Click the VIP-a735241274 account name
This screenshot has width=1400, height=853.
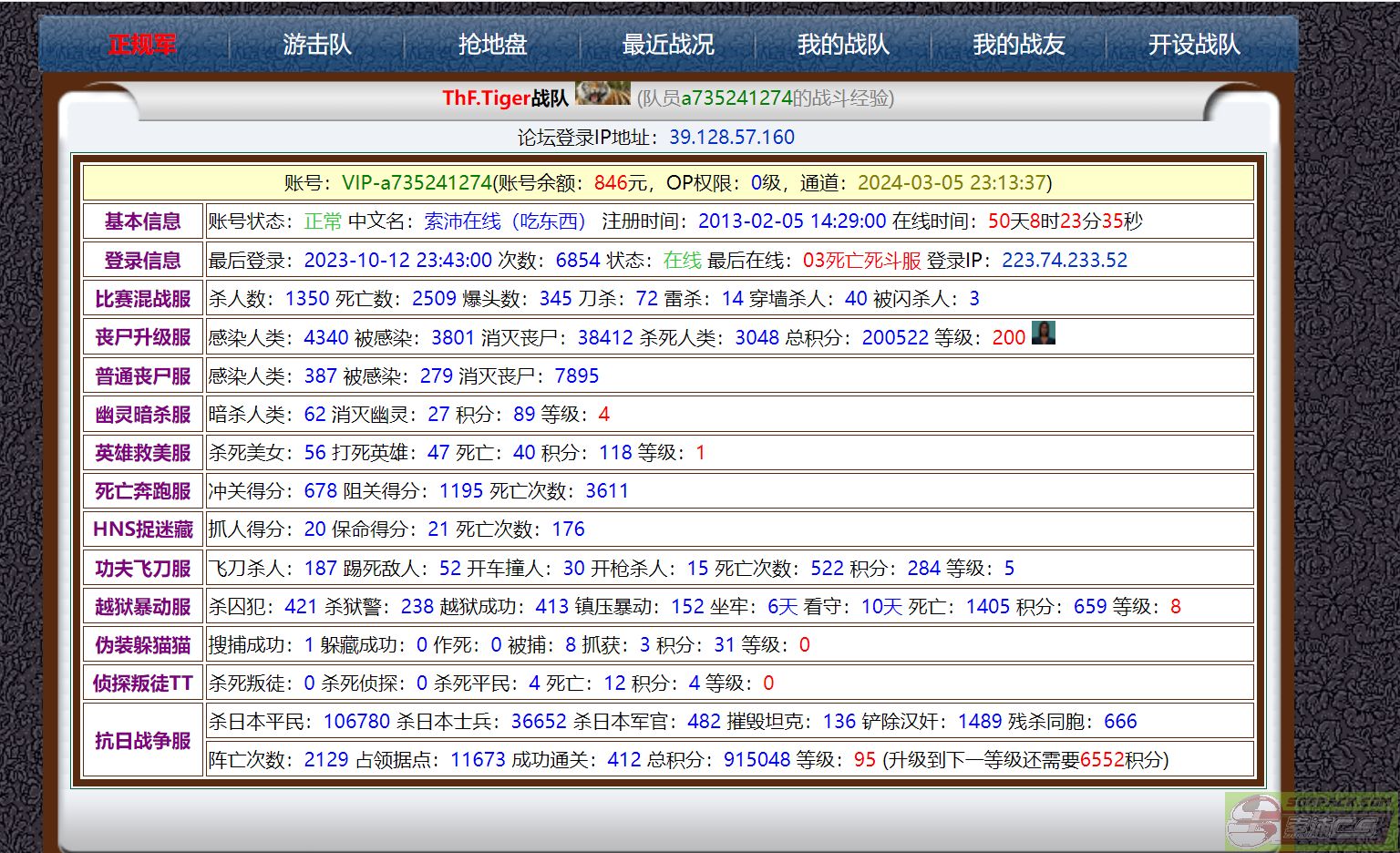417,182
